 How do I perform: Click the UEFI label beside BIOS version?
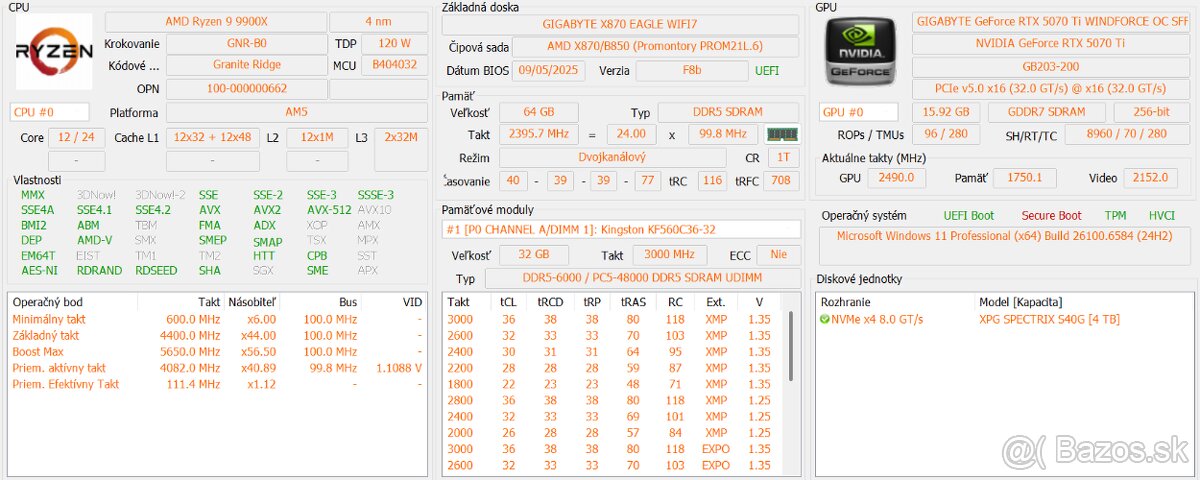[x=767, y=71]
